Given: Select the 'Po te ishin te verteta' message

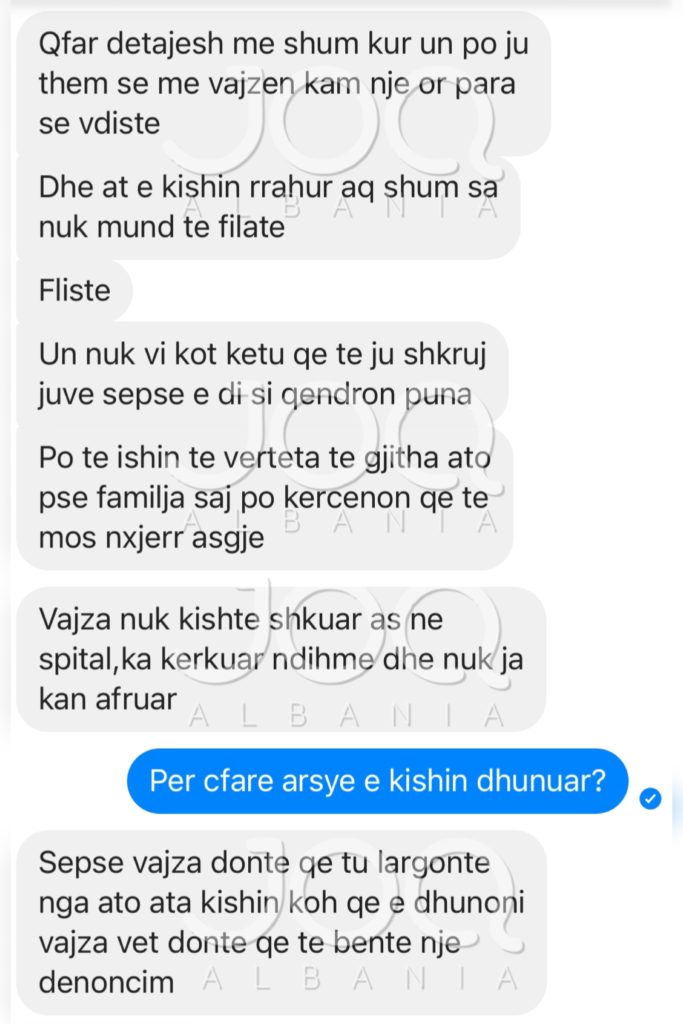Looking at the screenshot, I should coord(264,498).
